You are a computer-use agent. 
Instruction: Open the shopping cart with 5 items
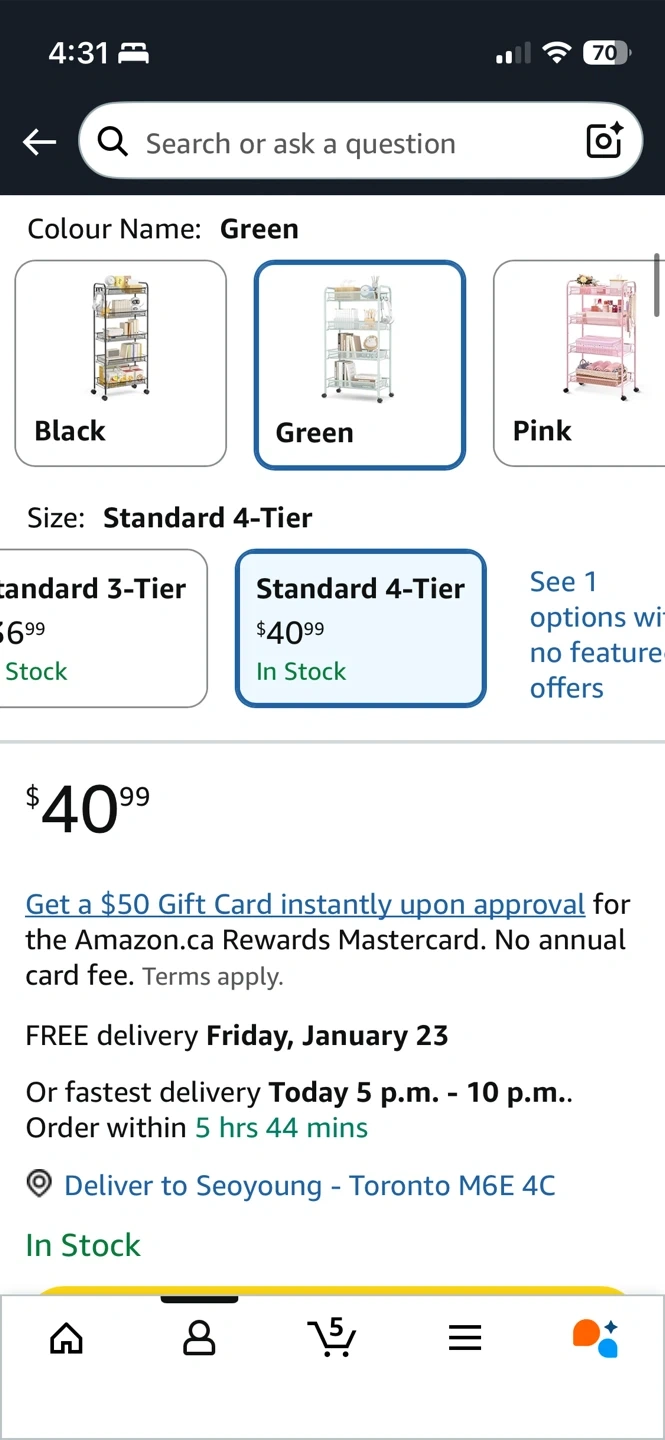click(x=332, y=1337)
